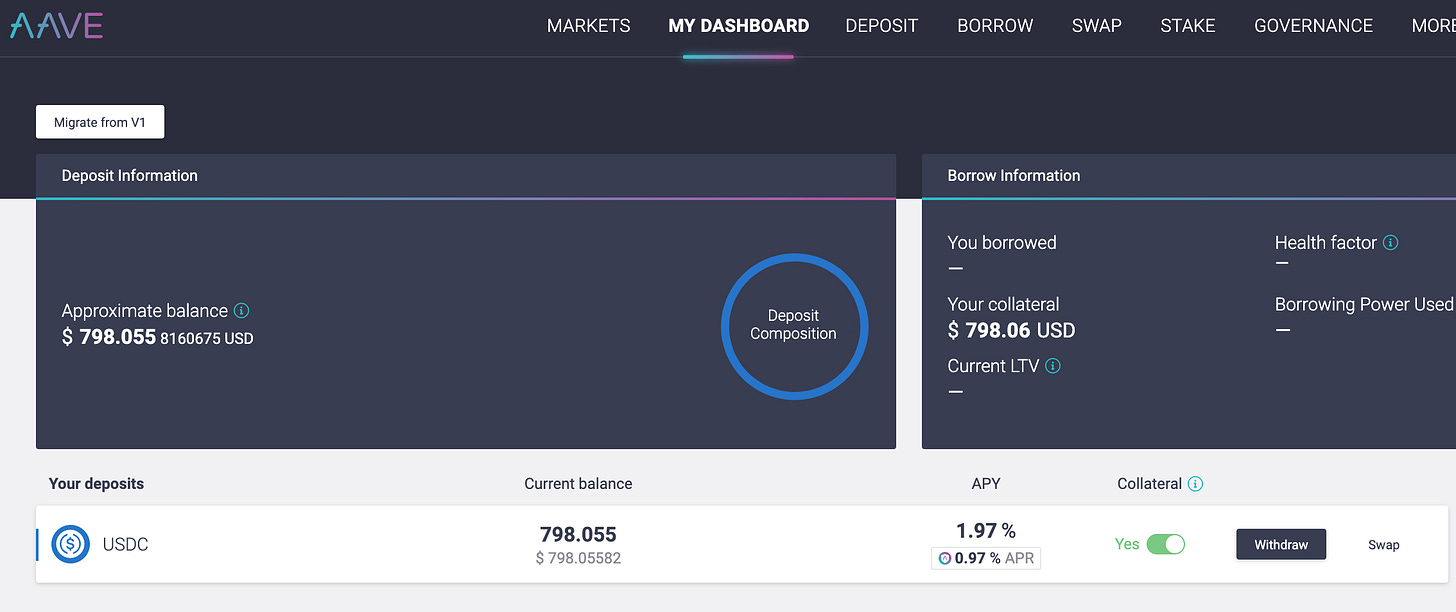Click the Borrow Information panel header
The image size is (1456, 612).
point(1189,176)
